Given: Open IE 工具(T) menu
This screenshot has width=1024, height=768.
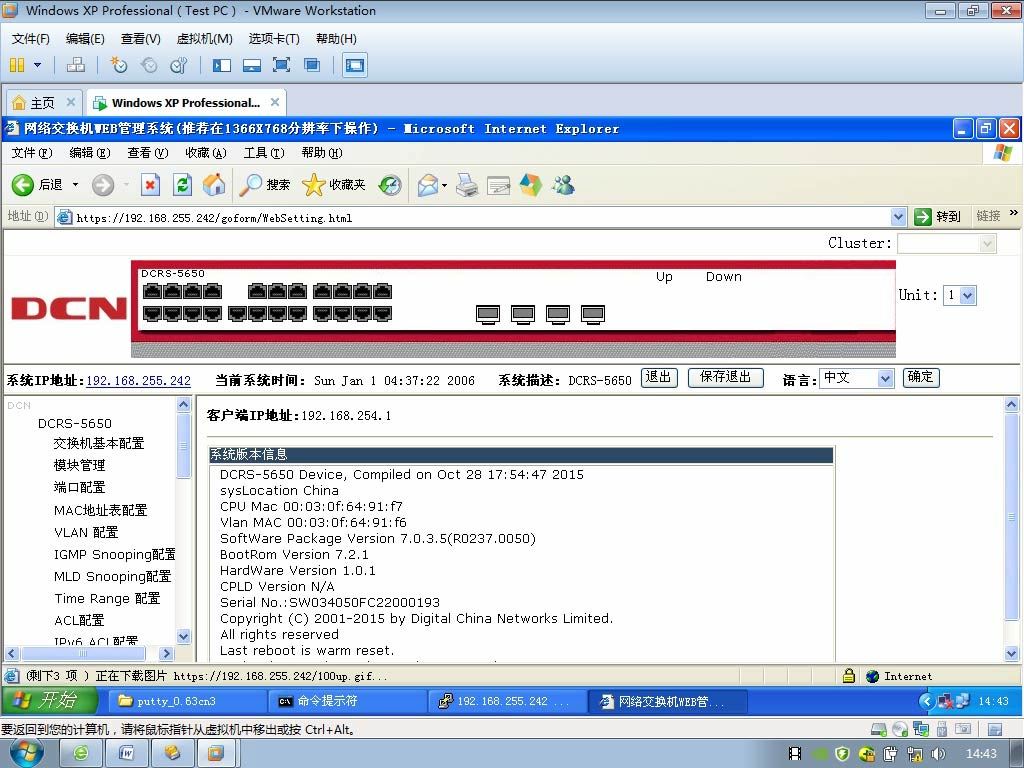Looking at the screenshot, I should pos(264,153).
